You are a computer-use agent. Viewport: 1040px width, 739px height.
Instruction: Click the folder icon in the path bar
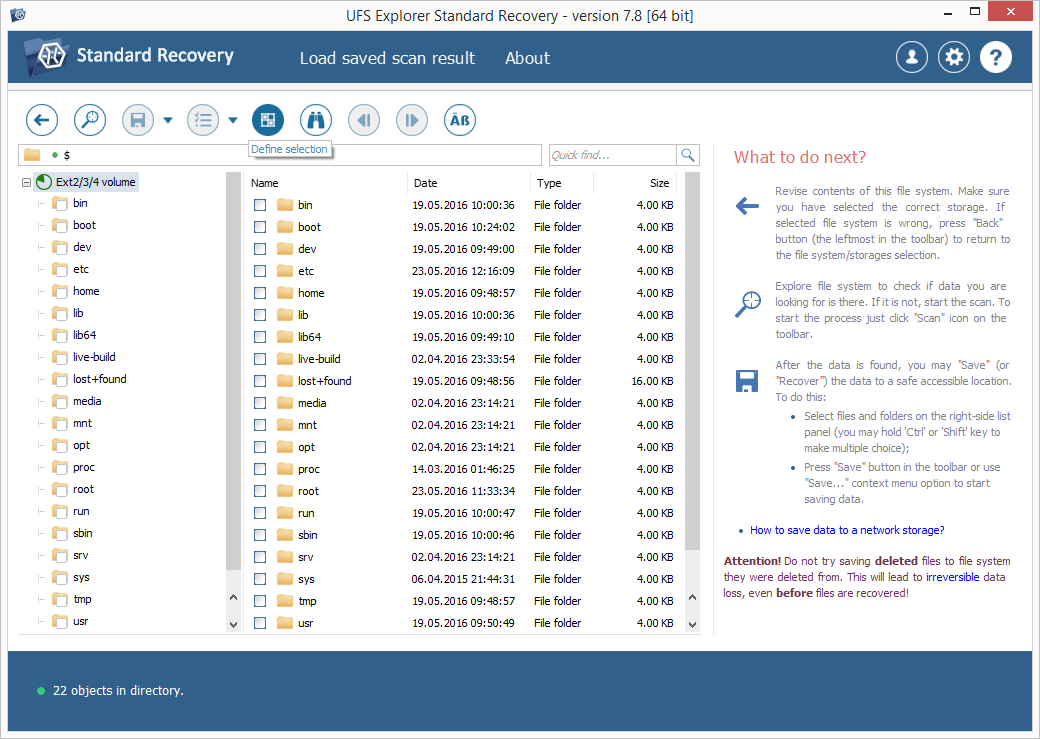point(32,155)
